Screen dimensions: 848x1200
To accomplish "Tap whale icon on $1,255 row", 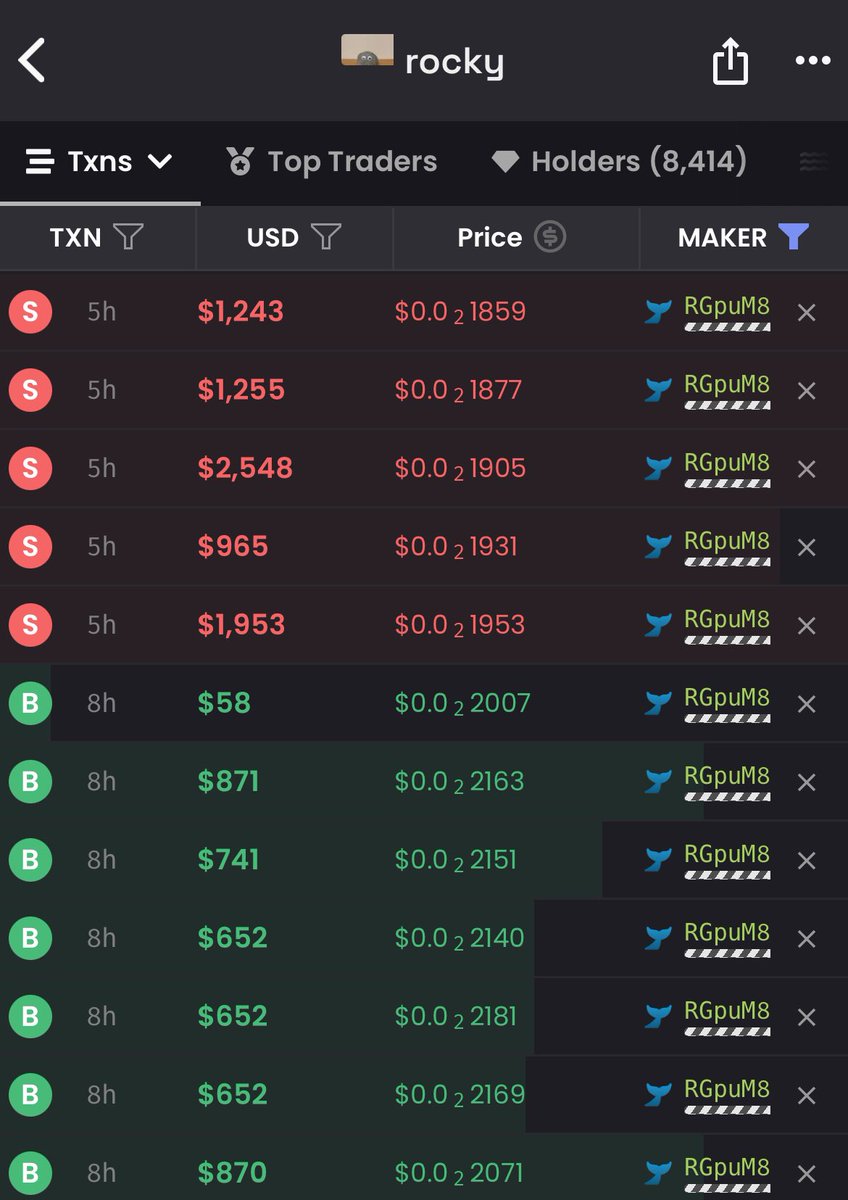I will 658,390.
